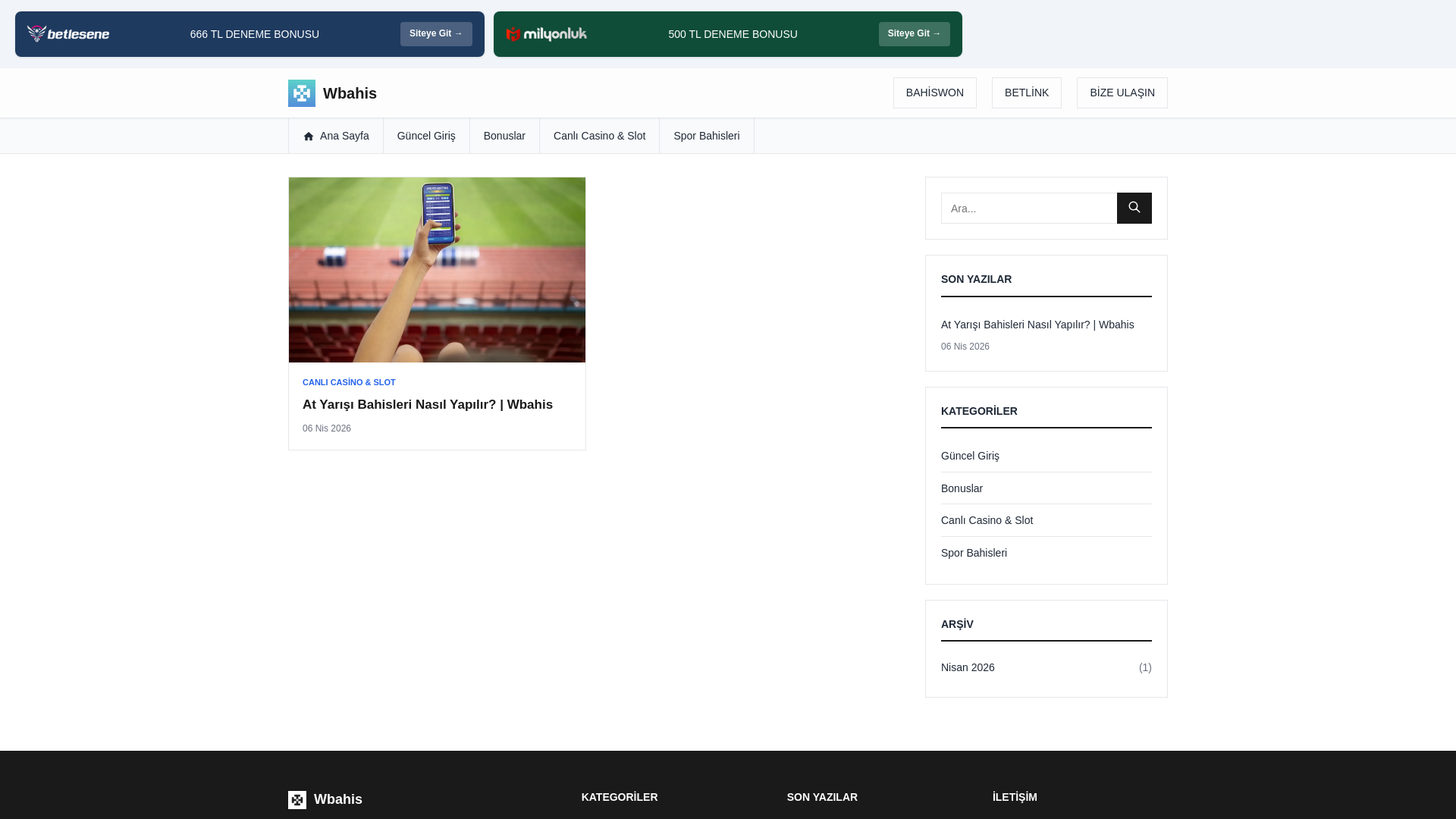Open the article thumbnail with phone image
The width and height of the screenshot is (1456, 819).
pyautogui.click(x=437, y=270)
